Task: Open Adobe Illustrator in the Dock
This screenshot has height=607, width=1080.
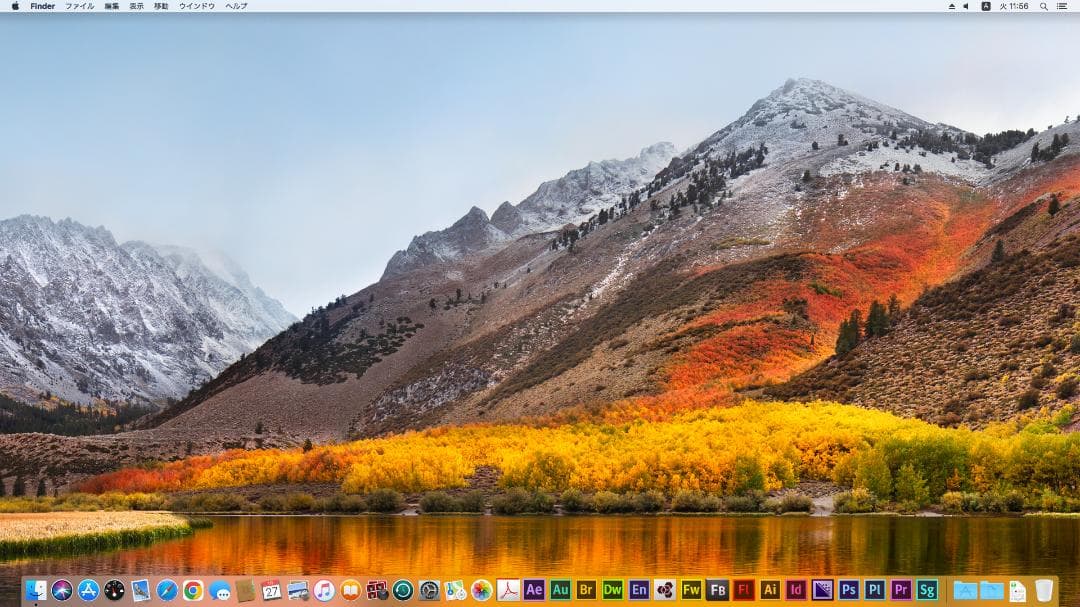Action: coord(768,590)
